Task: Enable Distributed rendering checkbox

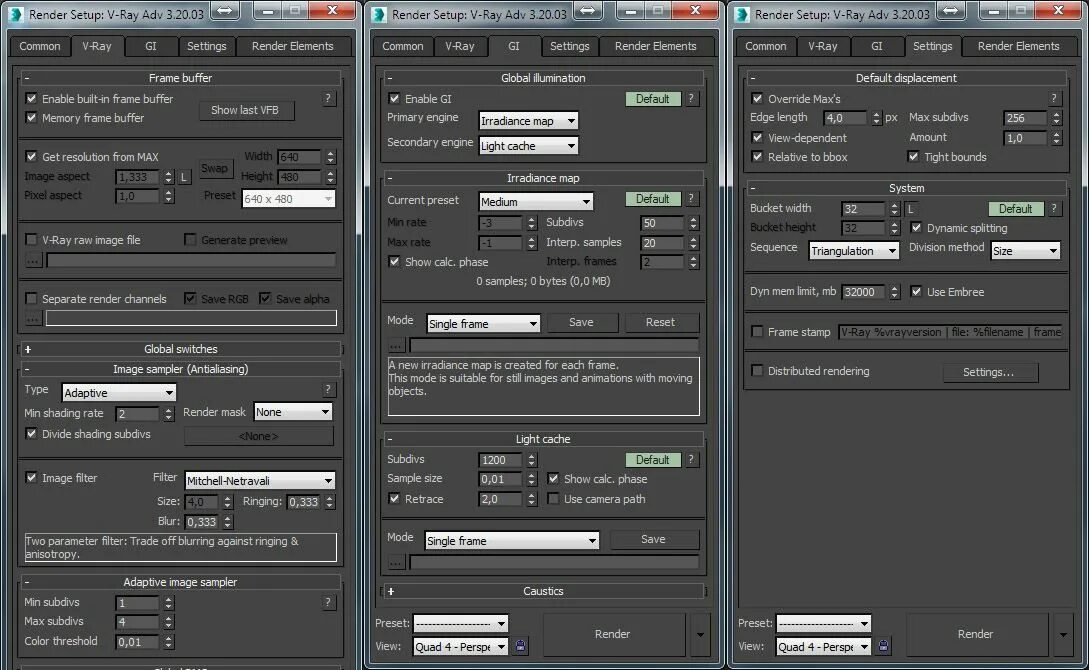Action: [758, 371]
